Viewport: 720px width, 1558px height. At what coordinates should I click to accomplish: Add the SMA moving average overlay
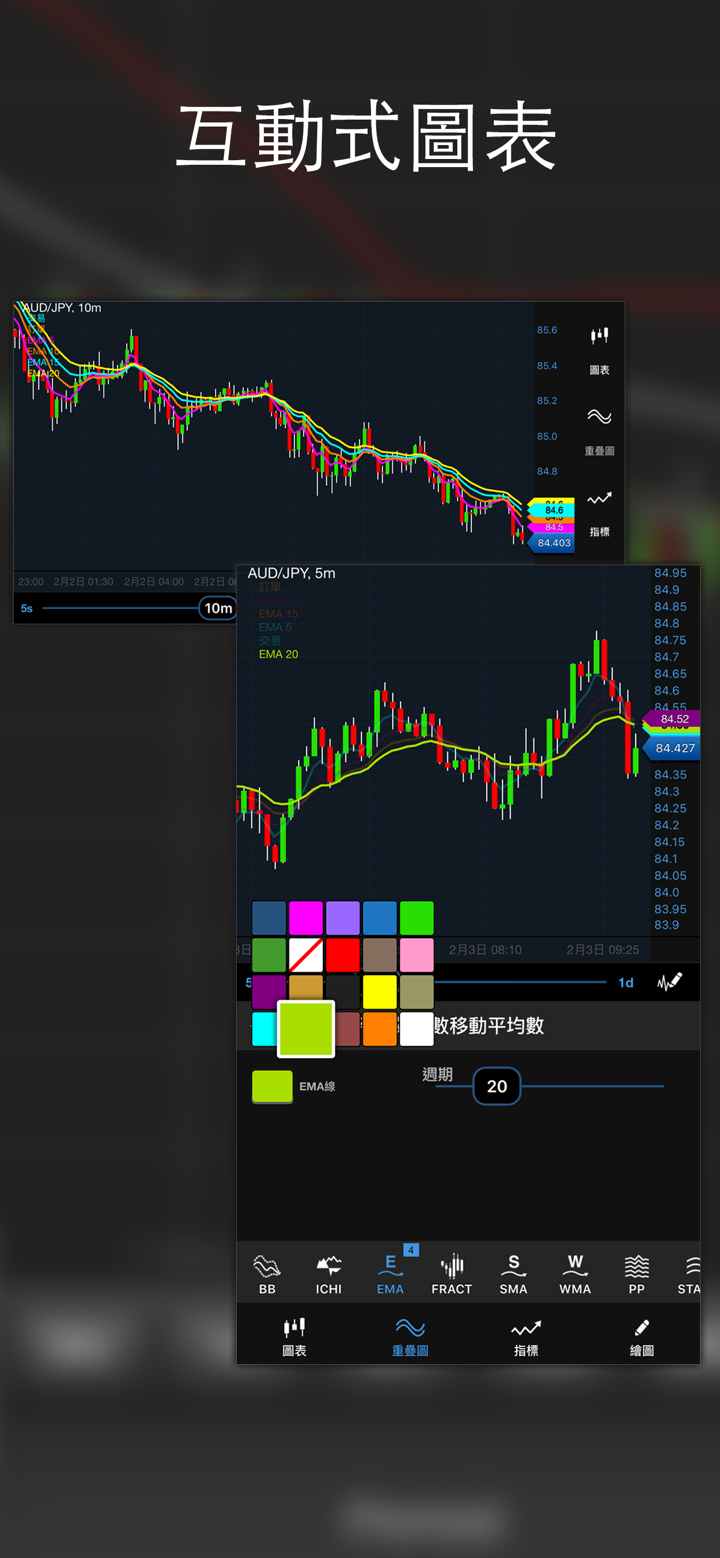coord(513,1274)
